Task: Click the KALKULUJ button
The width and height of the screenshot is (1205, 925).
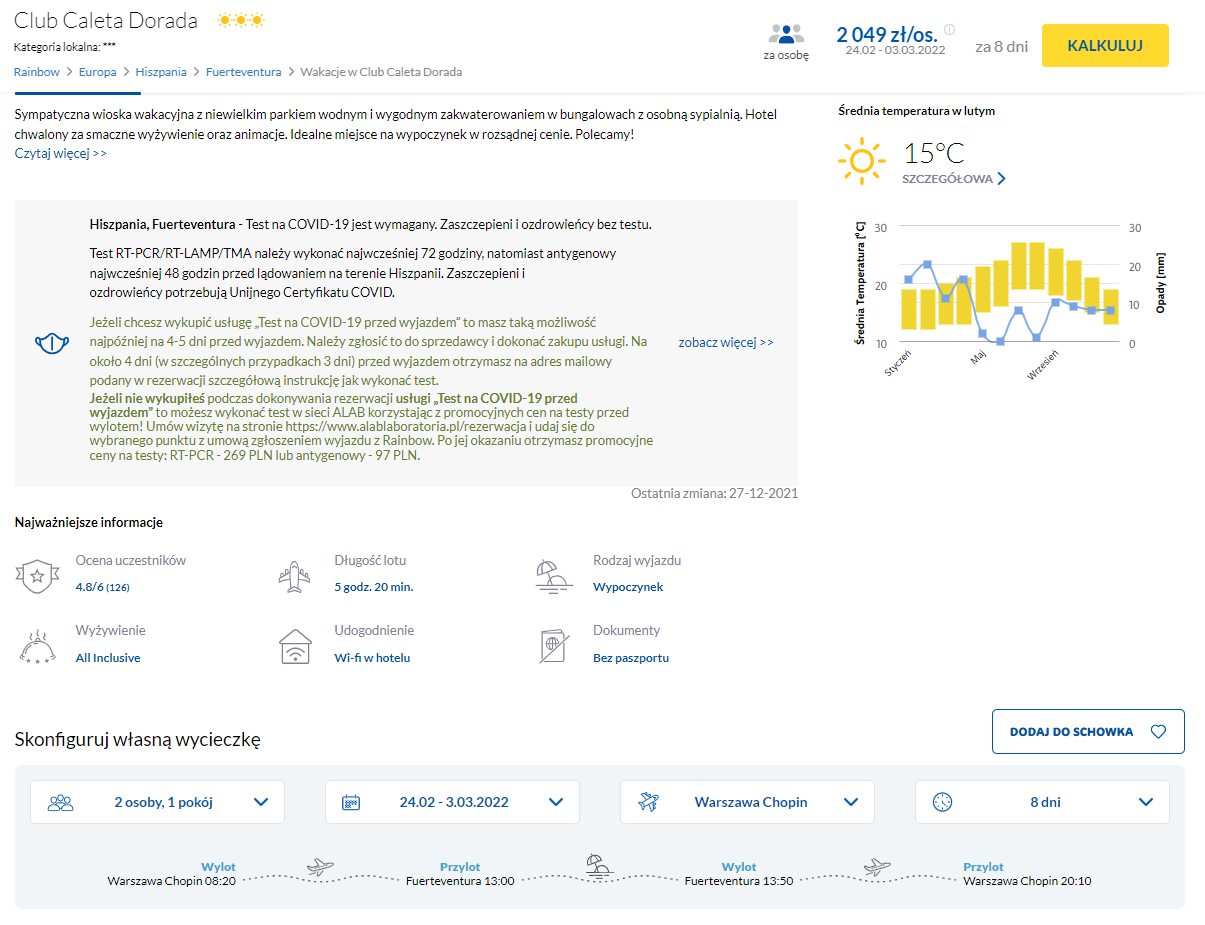Action: 1105,45
